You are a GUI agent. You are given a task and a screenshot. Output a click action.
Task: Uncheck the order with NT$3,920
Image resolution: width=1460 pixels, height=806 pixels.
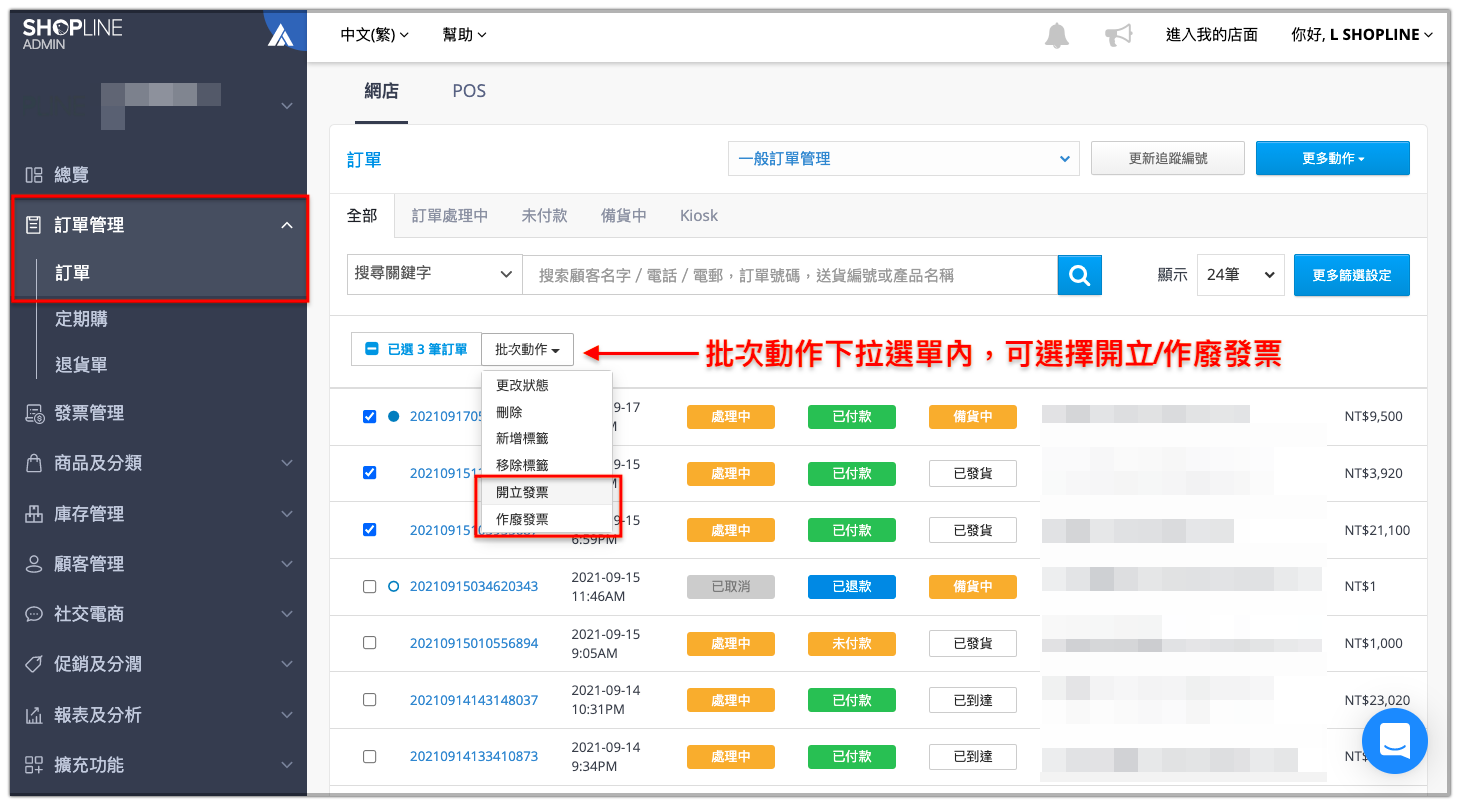click(x=369, y=472)
